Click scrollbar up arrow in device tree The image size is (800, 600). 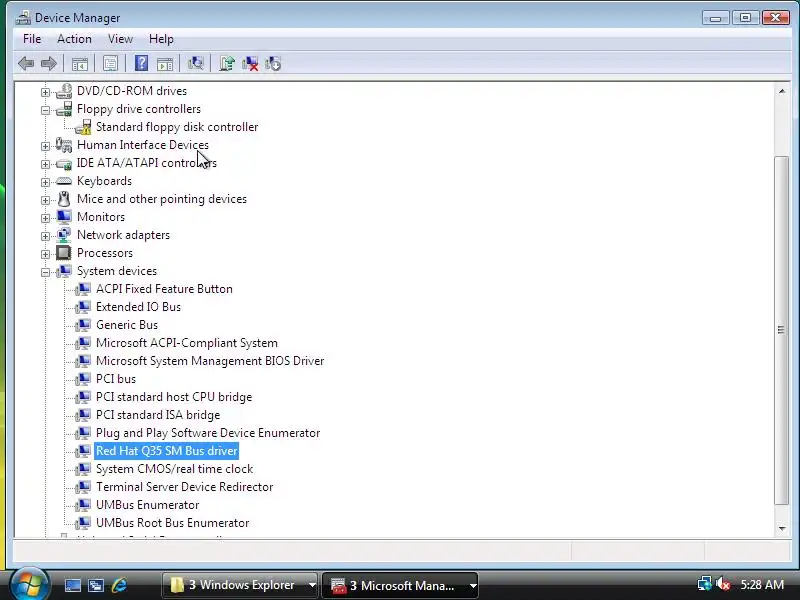tap(782, 91)
